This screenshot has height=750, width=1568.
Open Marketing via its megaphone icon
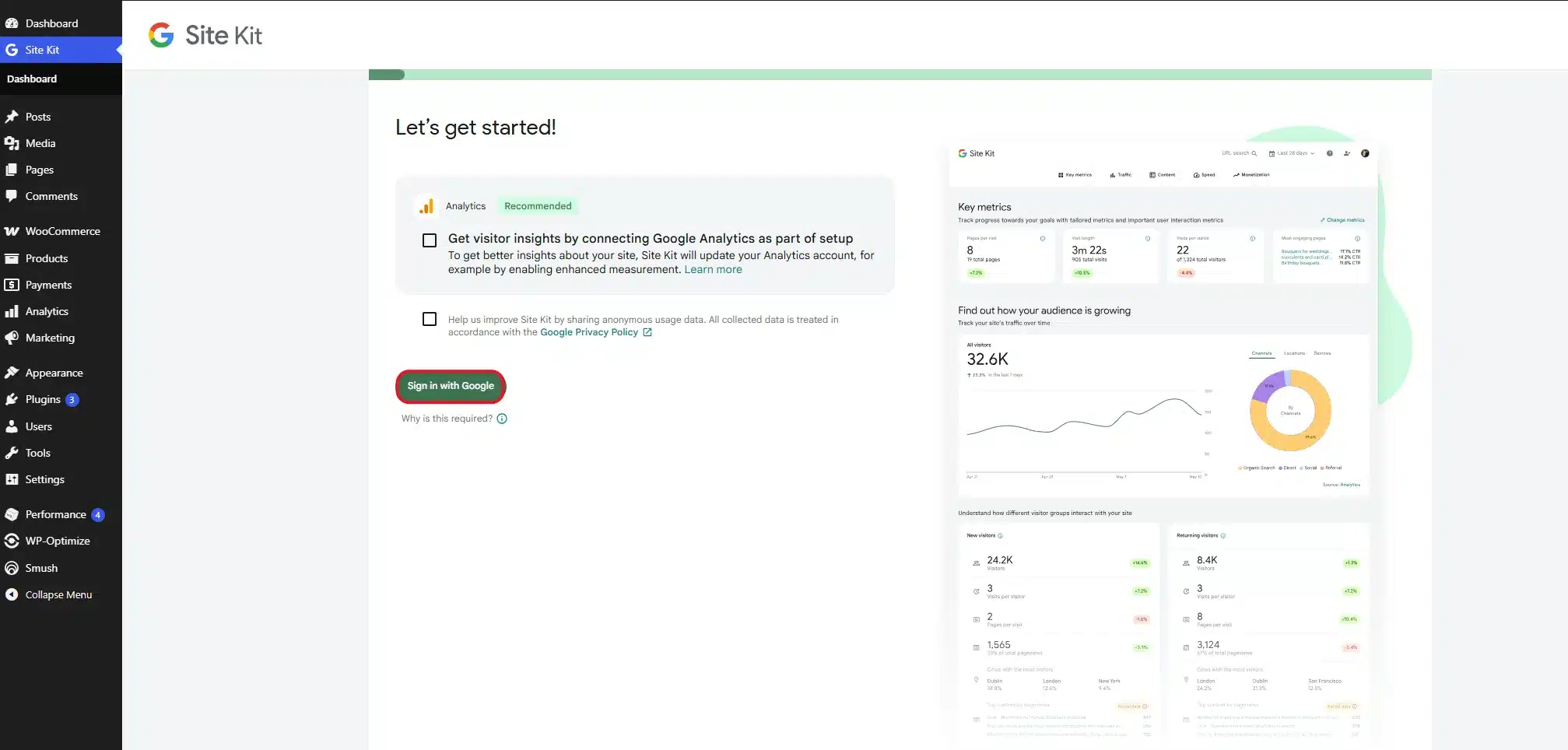point(12,338)
